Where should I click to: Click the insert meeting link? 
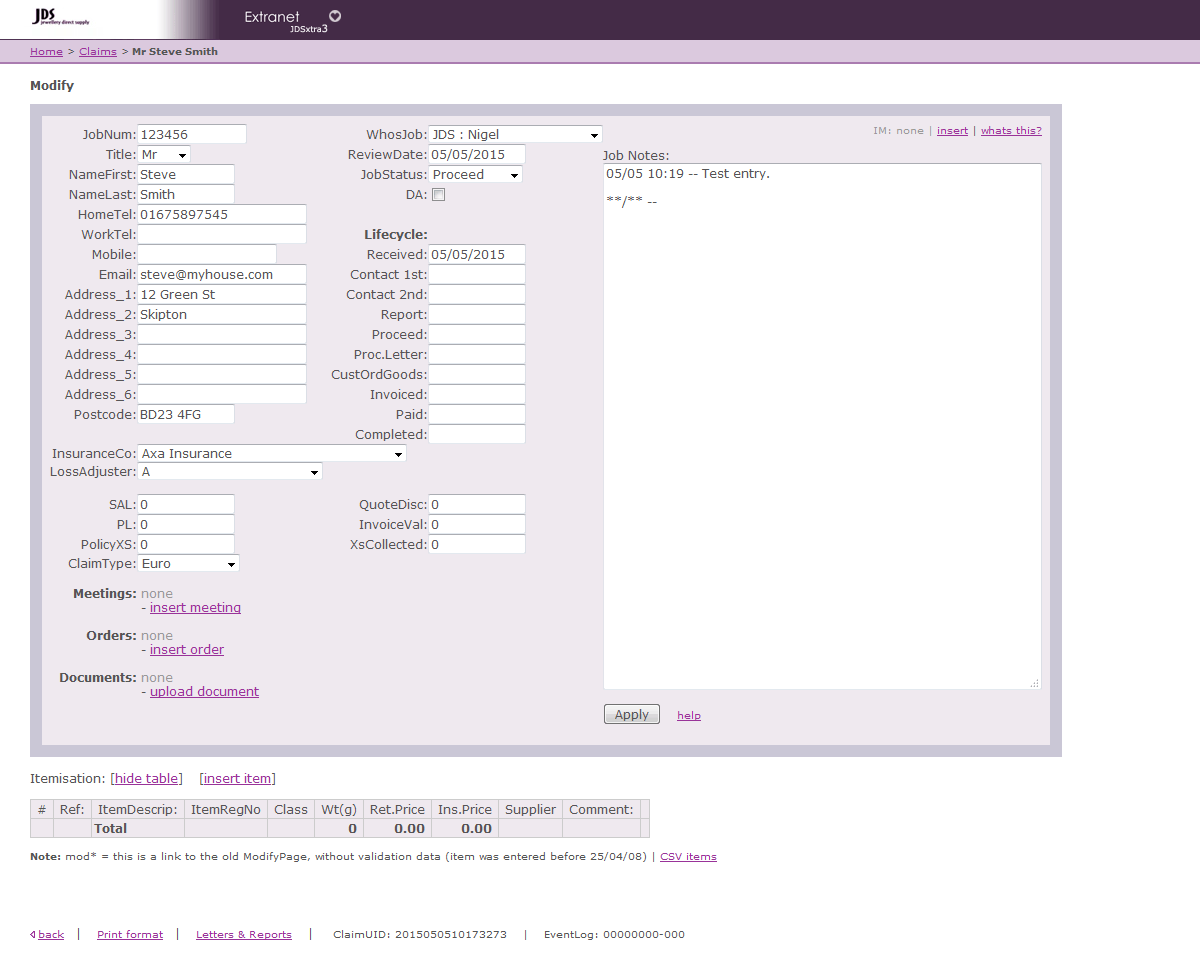click(195, 608)
